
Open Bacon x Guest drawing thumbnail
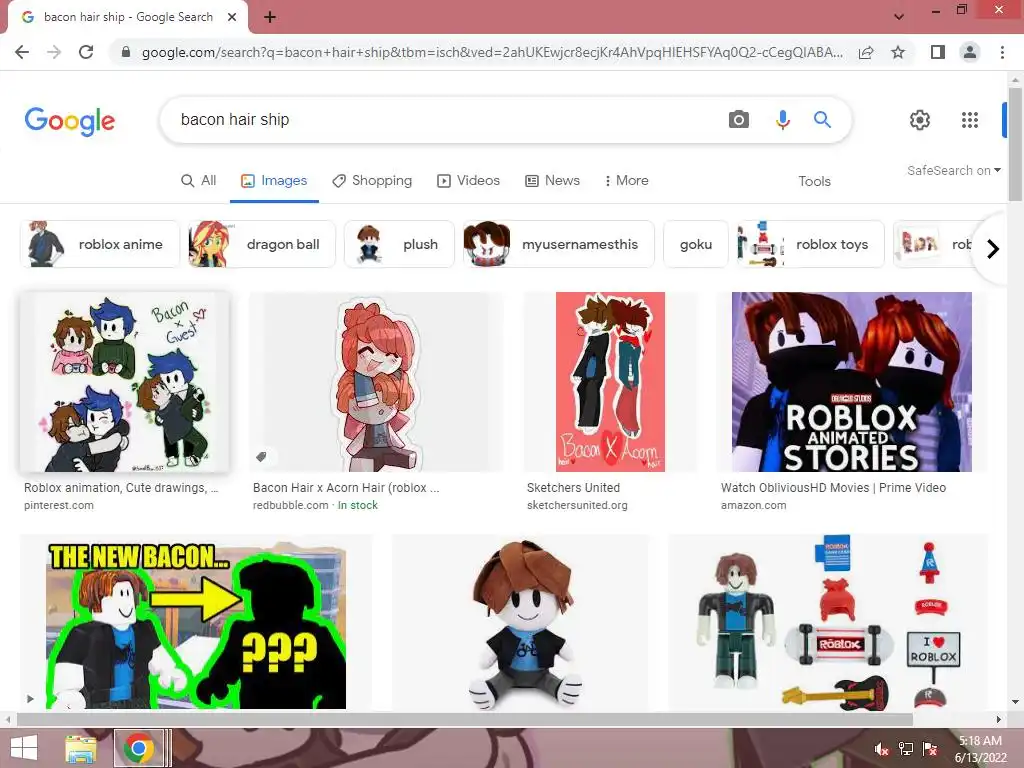tap(125, 381)
